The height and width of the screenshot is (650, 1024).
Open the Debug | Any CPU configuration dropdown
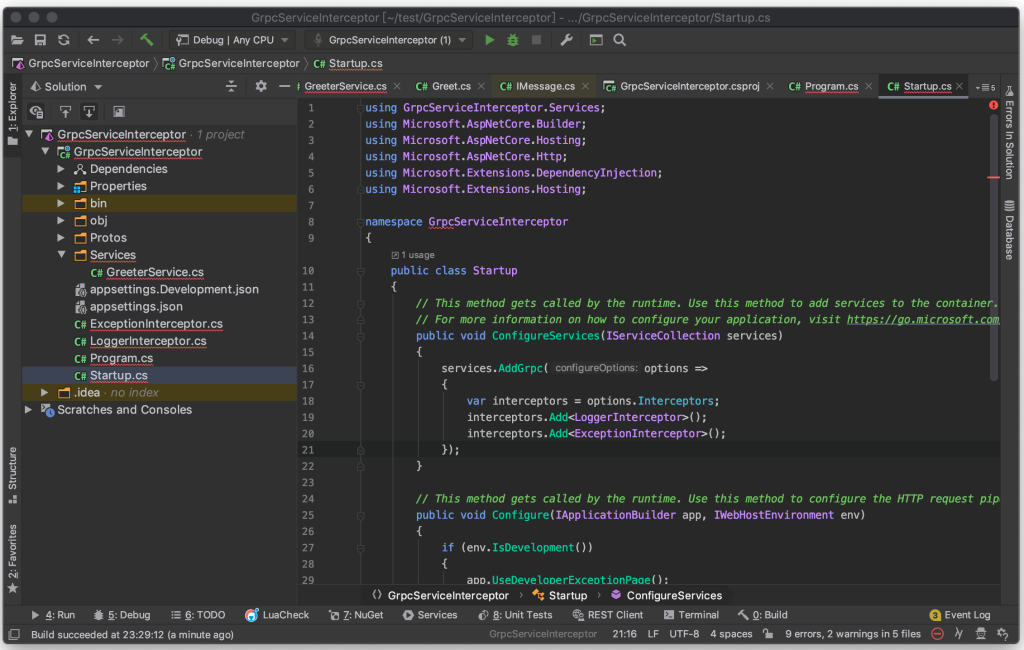pyautogui.click(x=232, y=40)
